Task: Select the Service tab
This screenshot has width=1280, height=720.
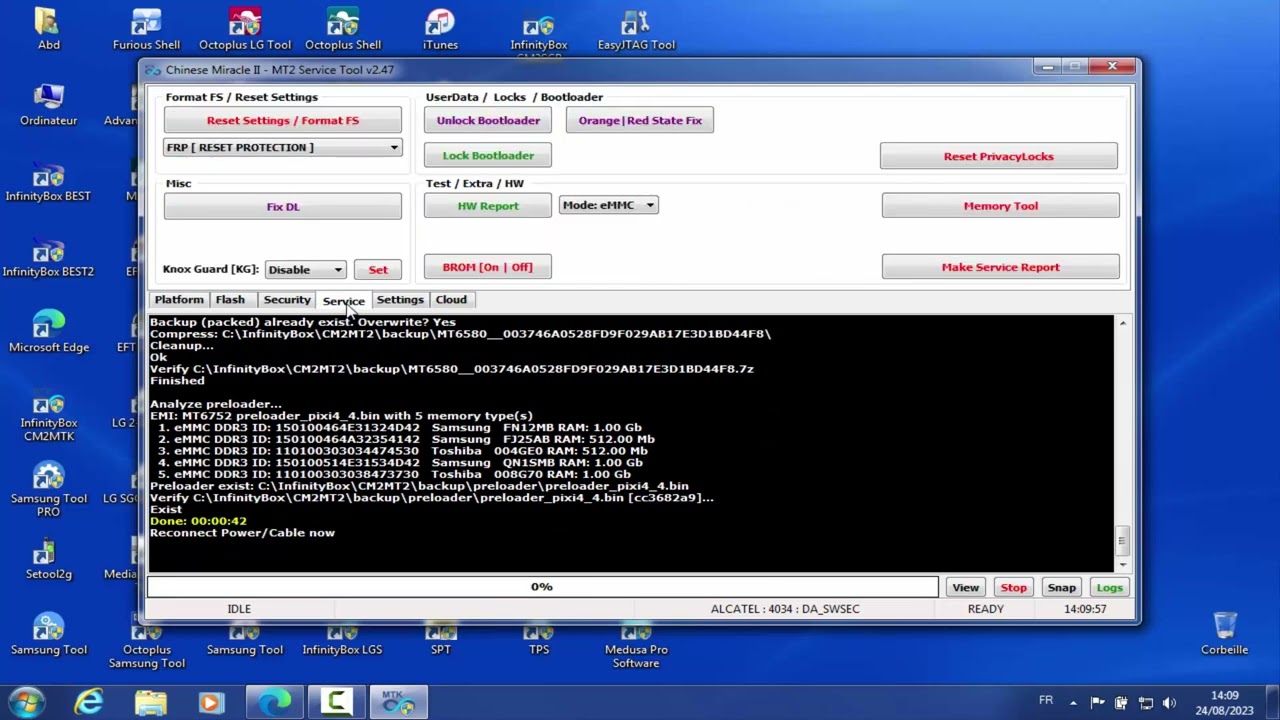Action: click(x=343, y=301)
